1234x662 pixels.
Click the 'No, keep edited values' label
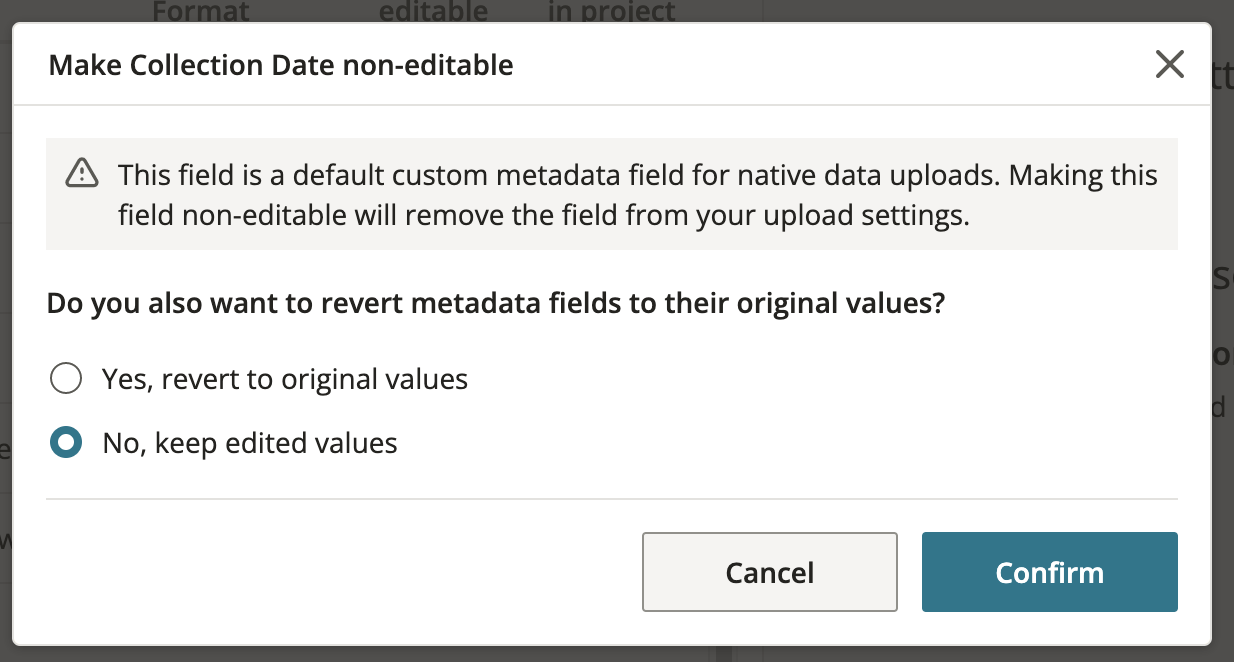[250, 443]
